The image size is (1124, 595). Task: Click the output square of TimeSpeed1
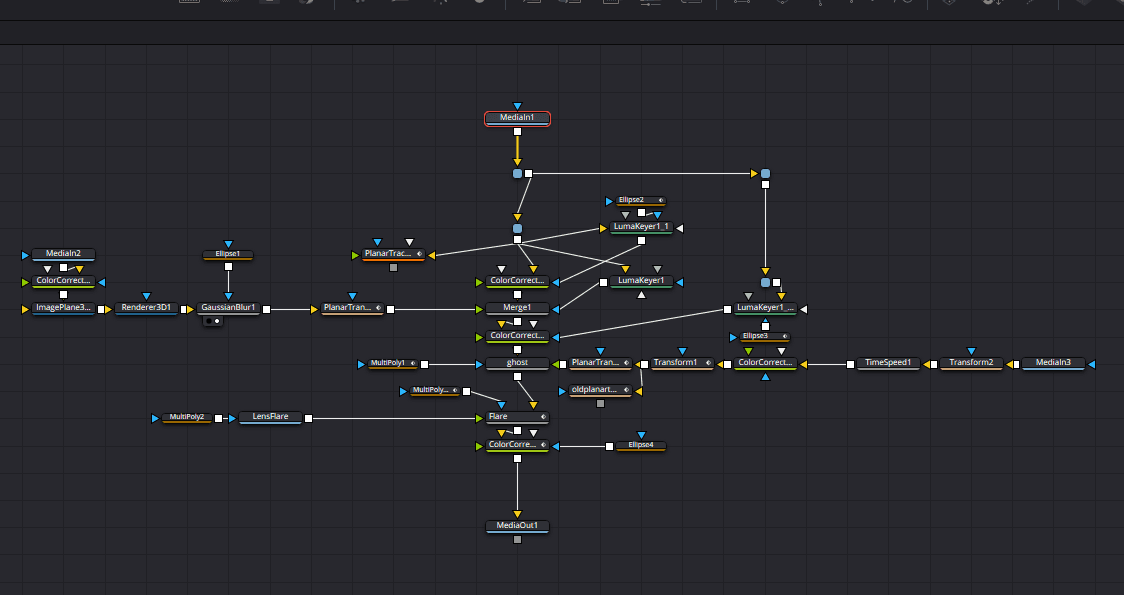[850, 364]
